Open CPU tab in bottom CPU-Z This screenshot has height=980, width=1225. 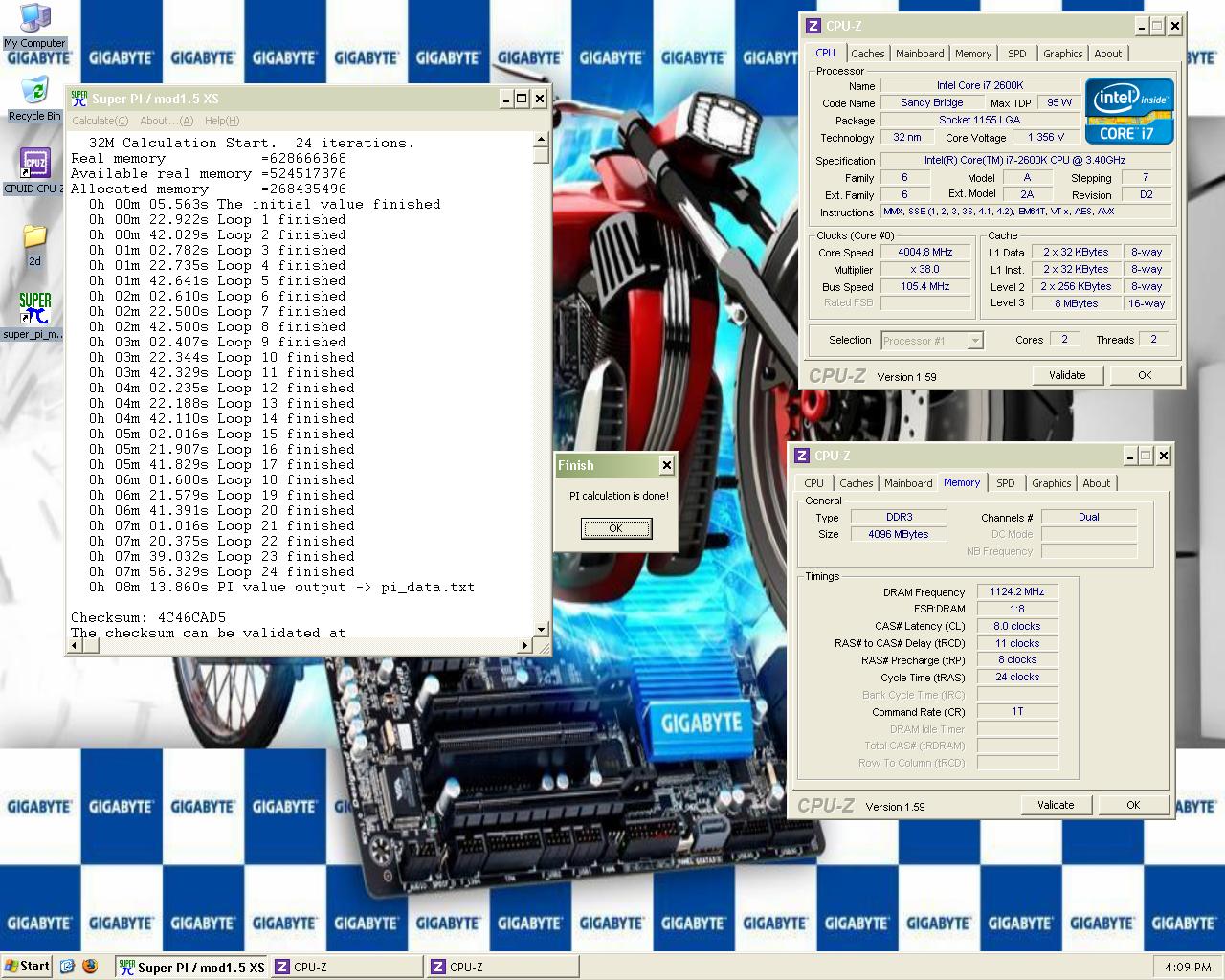[x=813, y=483]
